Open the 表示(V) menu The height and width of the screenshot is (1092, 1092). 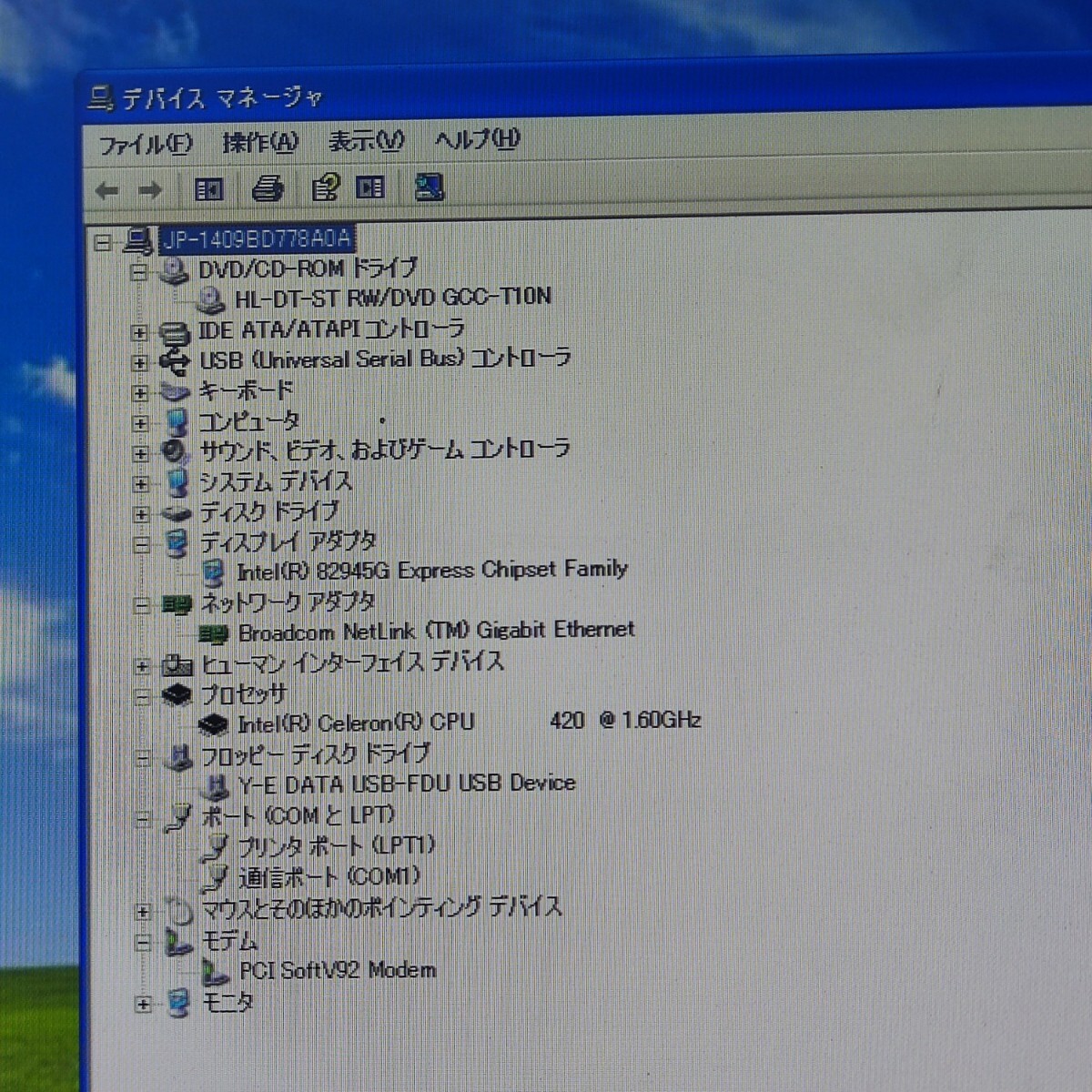click(367, 141)
